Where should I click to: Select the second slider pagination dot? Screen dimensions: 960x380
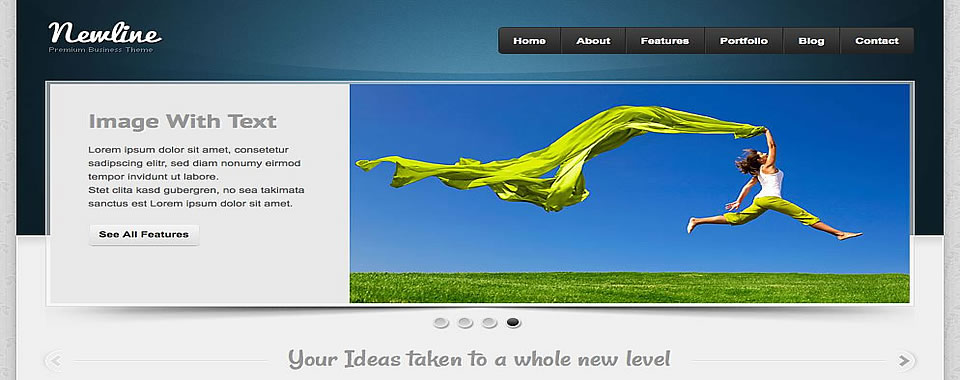click(x=465, y=322)
